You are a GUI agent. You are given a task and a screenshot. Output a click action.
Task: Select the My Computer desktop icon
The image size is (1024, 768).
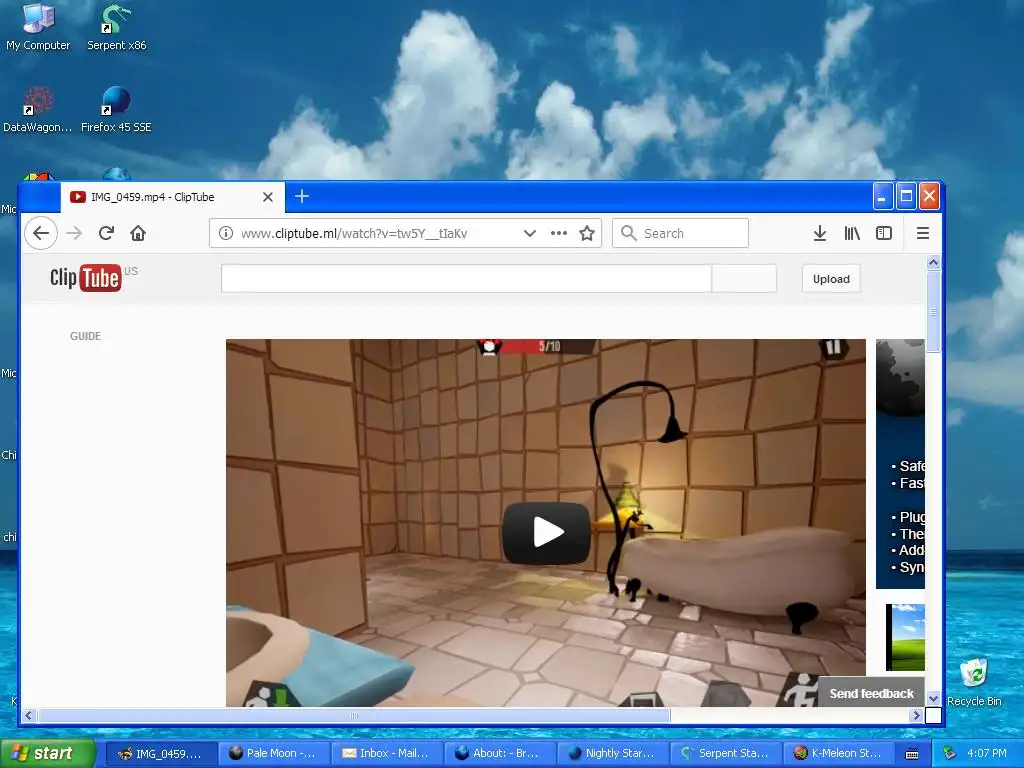38,27
